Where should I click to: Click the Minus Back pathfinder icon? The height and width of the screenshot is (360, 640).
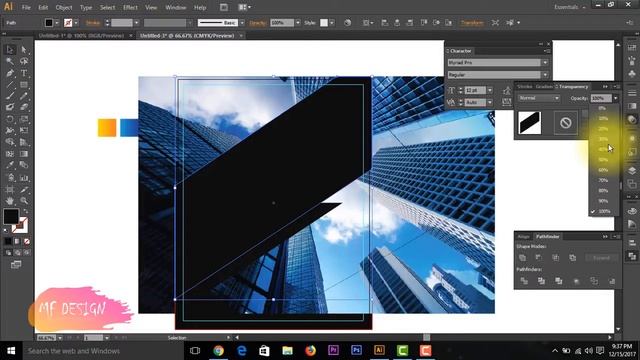coord(611,281)
